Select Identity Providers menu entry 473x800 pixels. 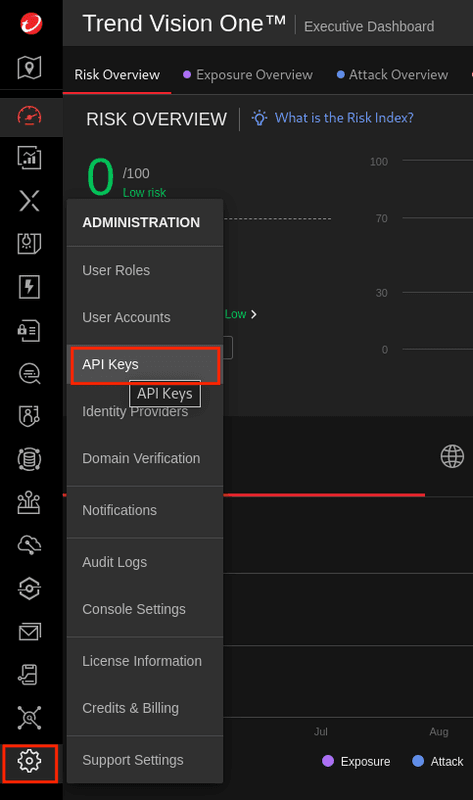(145, 411)
